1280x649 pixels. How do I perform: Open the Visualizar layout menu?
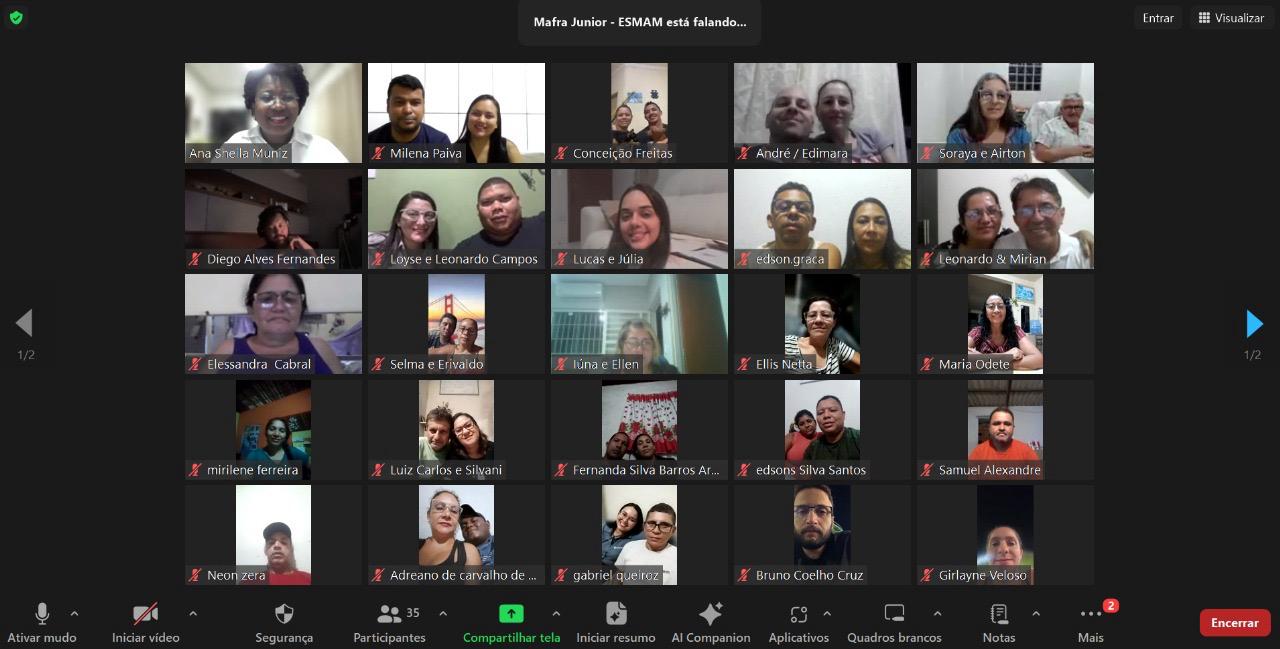tap(1231, 18)
